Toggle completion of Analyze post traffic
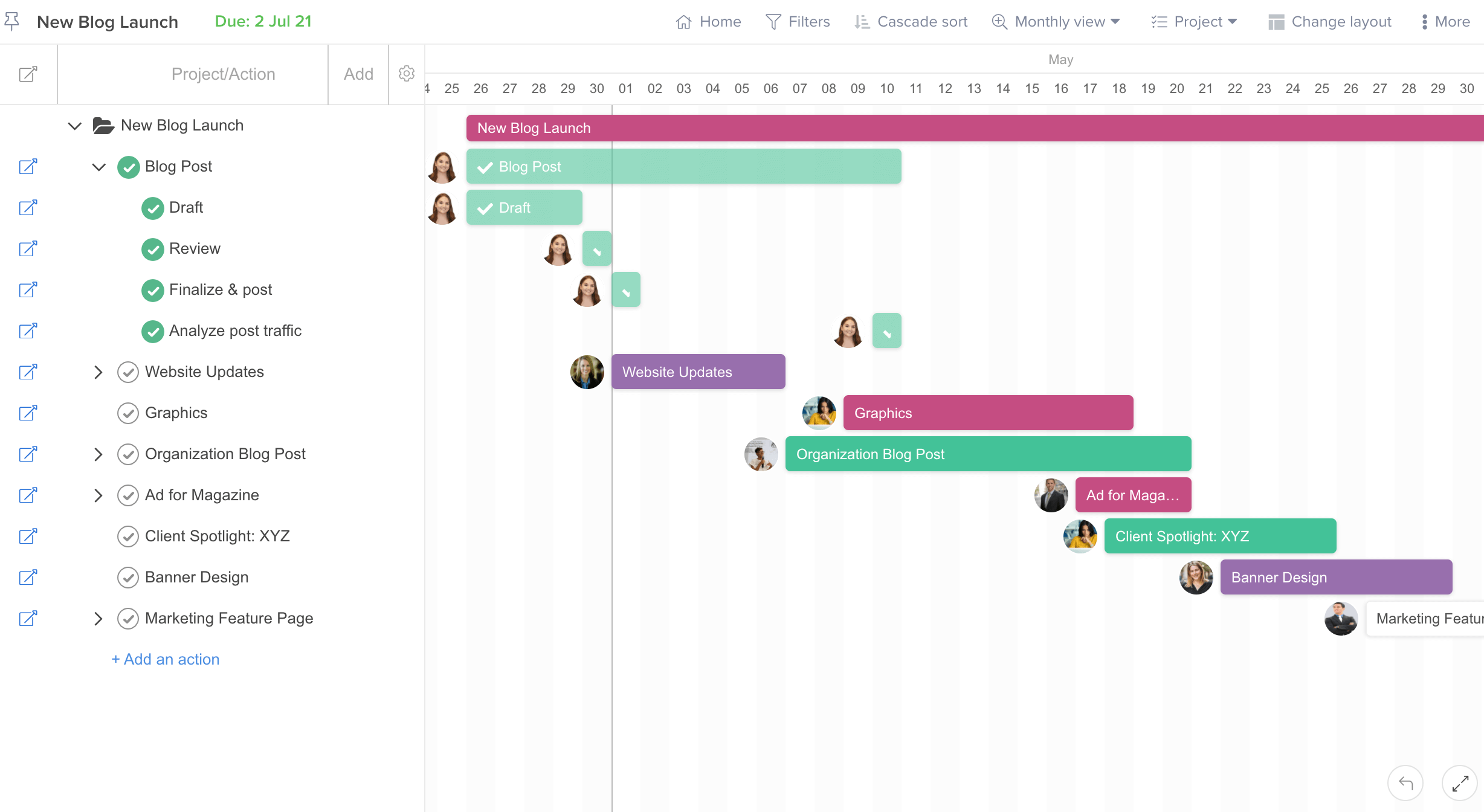This screenshot has width=1484, height=812. click(x=153, y=331)
